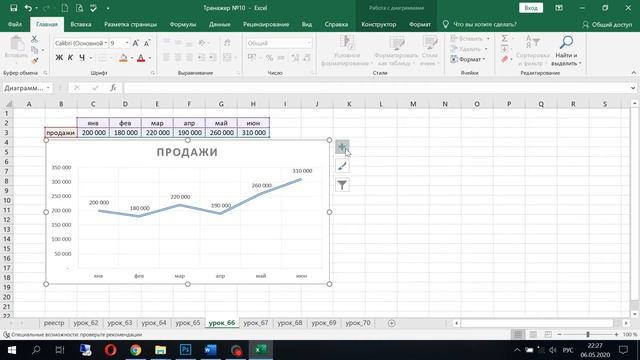Open the Файл tab

(x=15, y=24)
